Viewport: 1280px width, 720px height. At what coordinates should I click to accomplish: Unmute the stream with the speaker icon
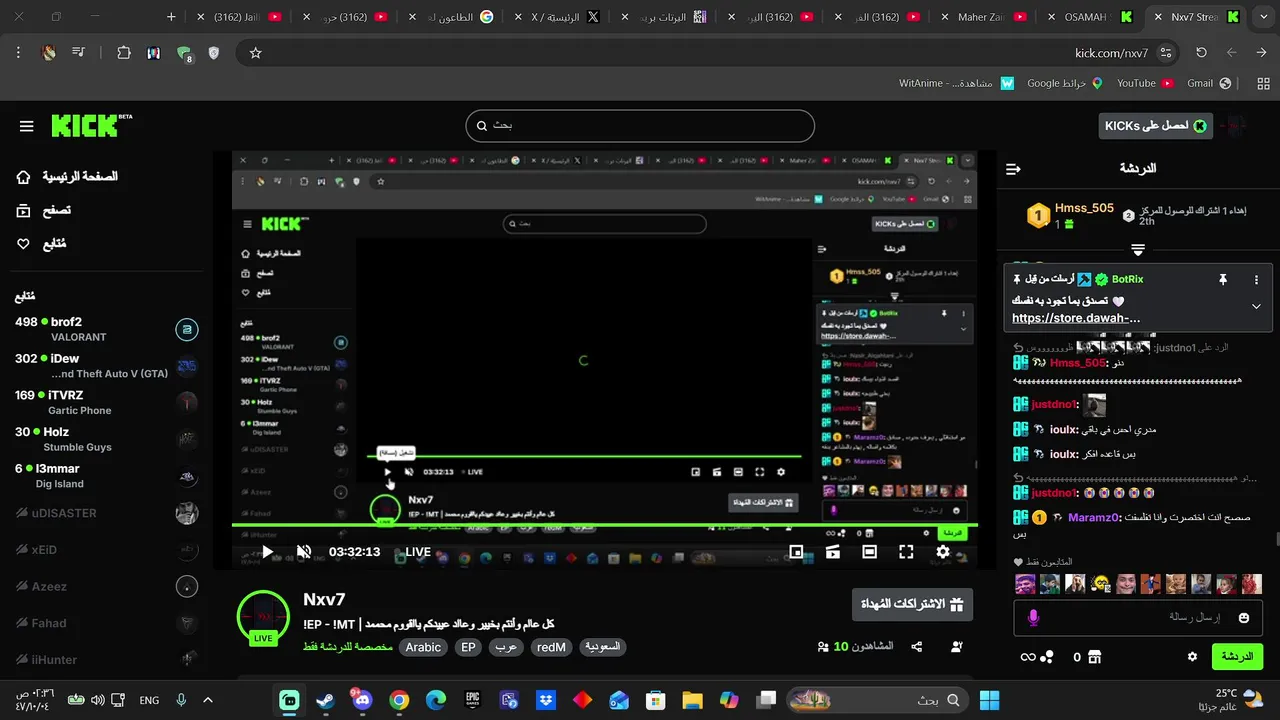[304, 552]
